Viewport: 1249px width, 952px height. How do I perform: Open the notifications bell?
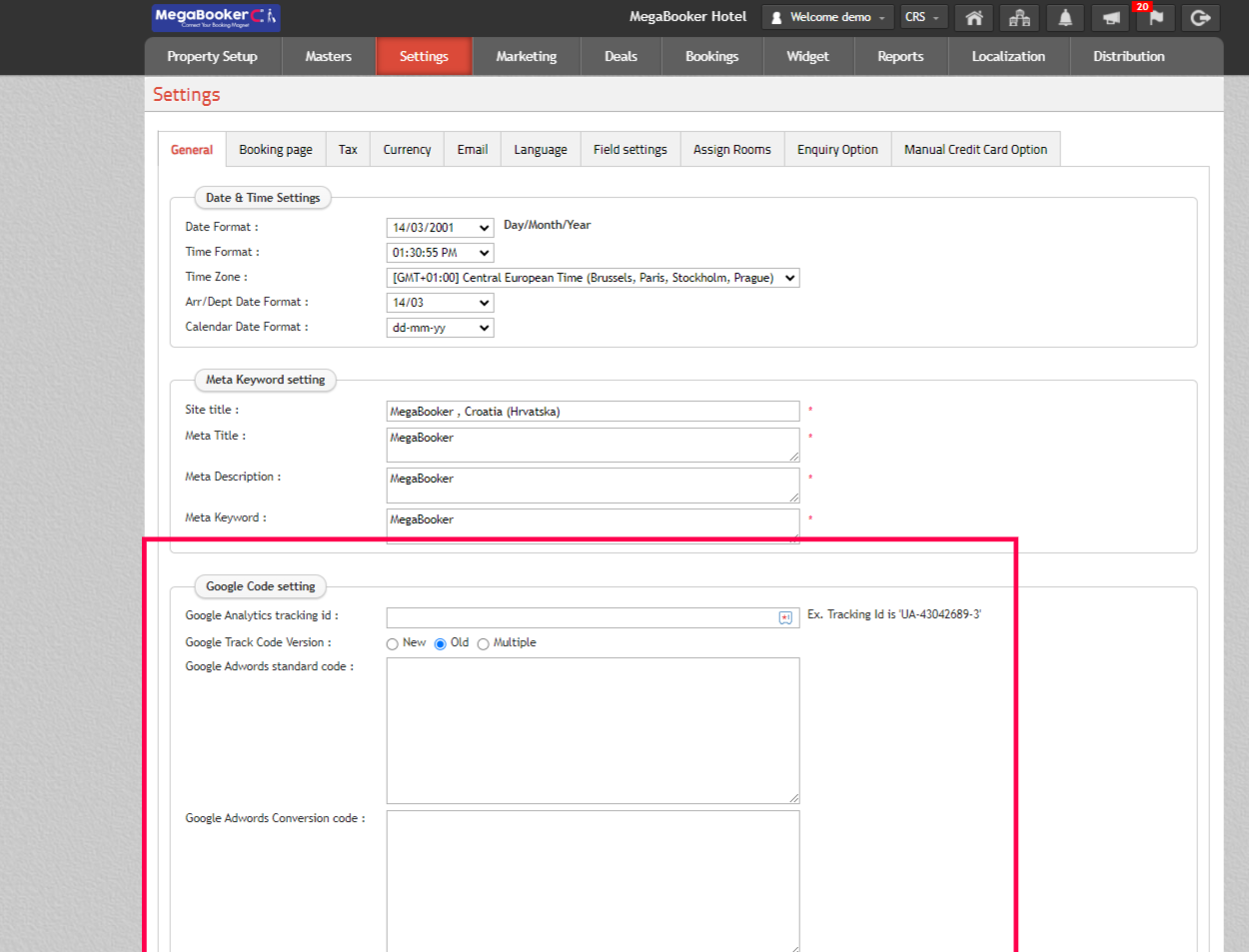tap(1065, 18)
